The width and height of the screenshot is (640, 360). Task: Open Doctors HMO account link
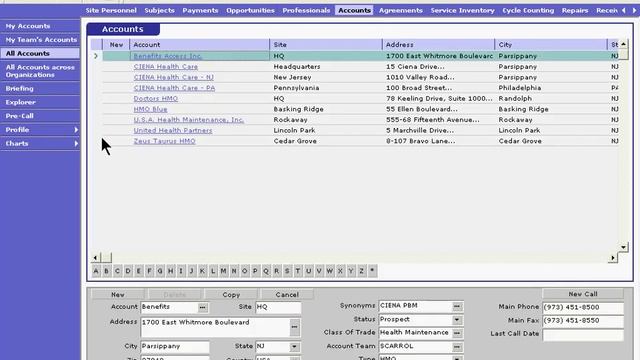[156, 98]
